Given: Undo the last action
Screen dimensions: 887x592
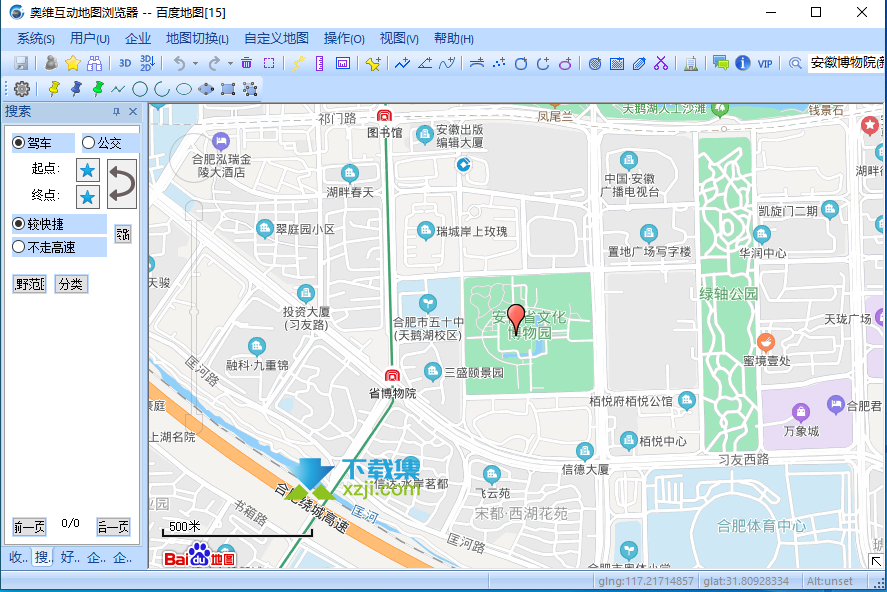Looking at the screenshot, I should (179, 63).
